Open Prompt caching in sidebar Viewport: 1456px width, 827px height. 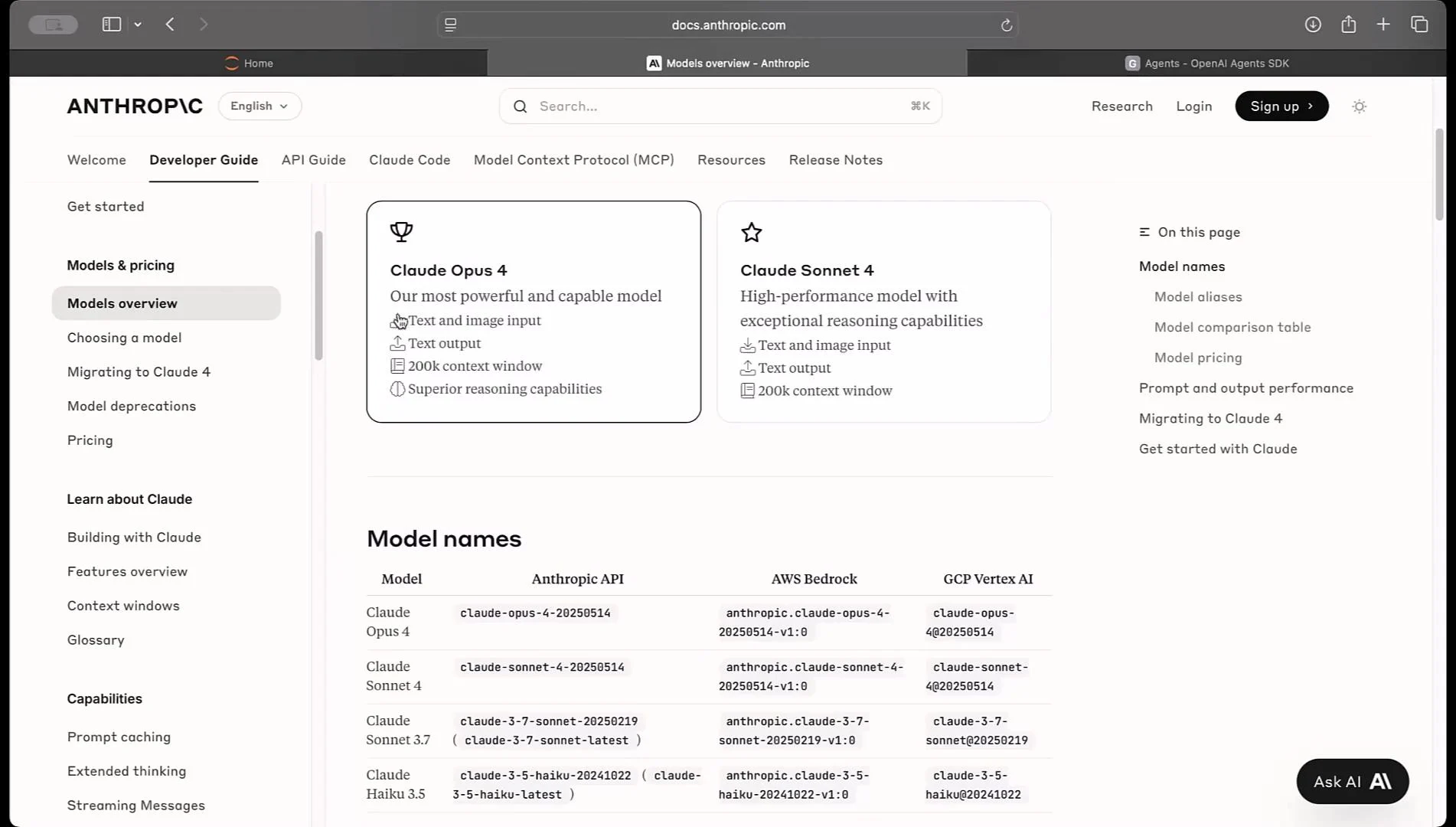[x=119, y=737]
